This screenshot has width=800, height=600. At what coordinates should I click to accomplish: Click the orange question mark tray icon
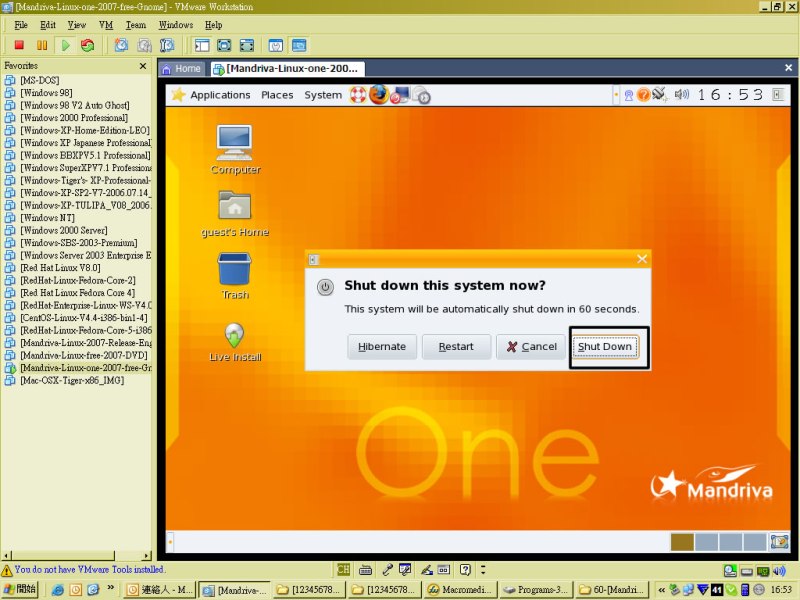coord(644,95)
